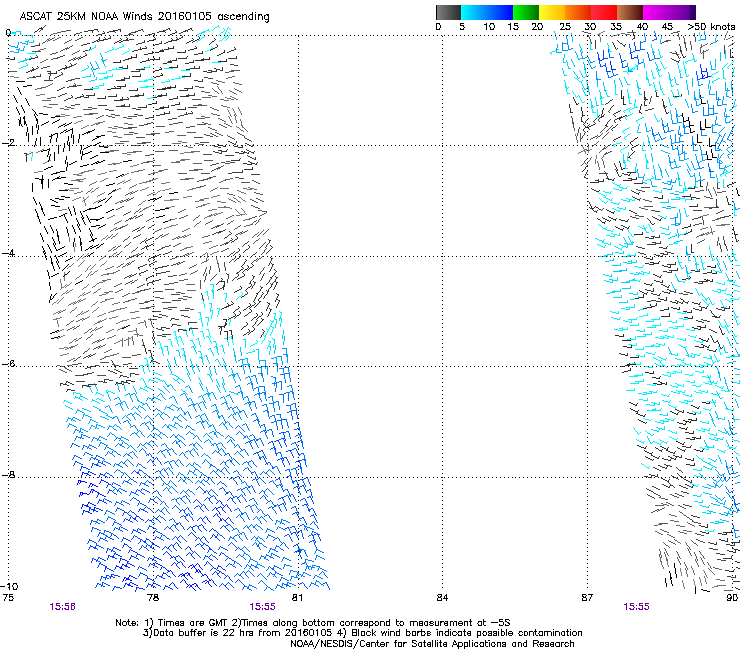
Task: Click the latitude label '-4' on the left axis
Action: (8, 253)
